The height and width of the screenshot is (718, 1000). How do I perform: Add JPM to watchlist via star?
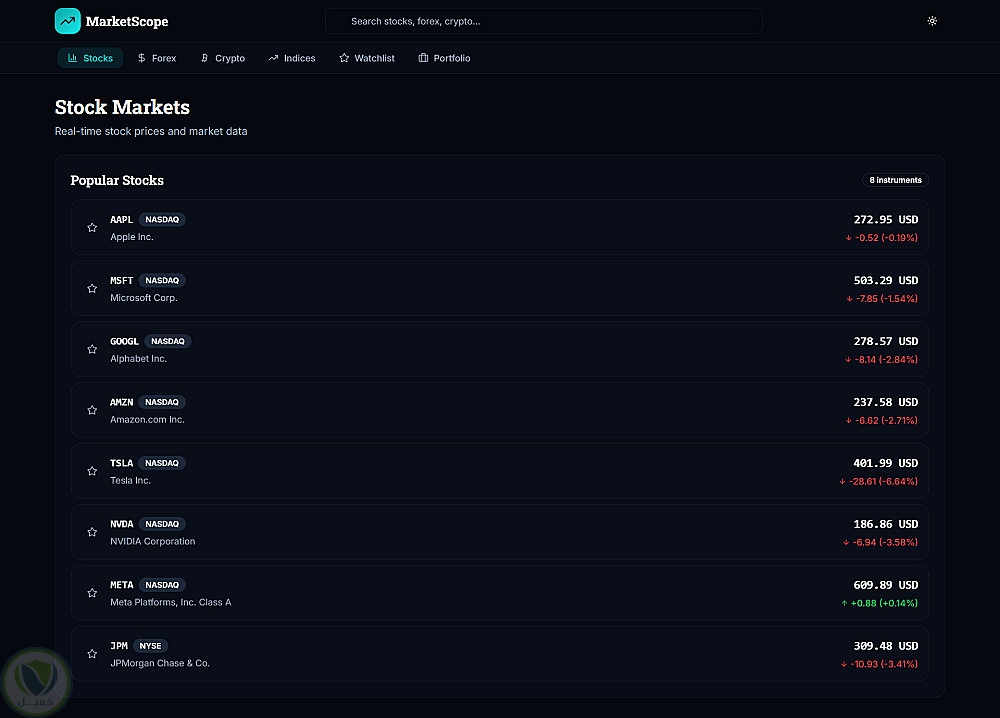(92, 654)
